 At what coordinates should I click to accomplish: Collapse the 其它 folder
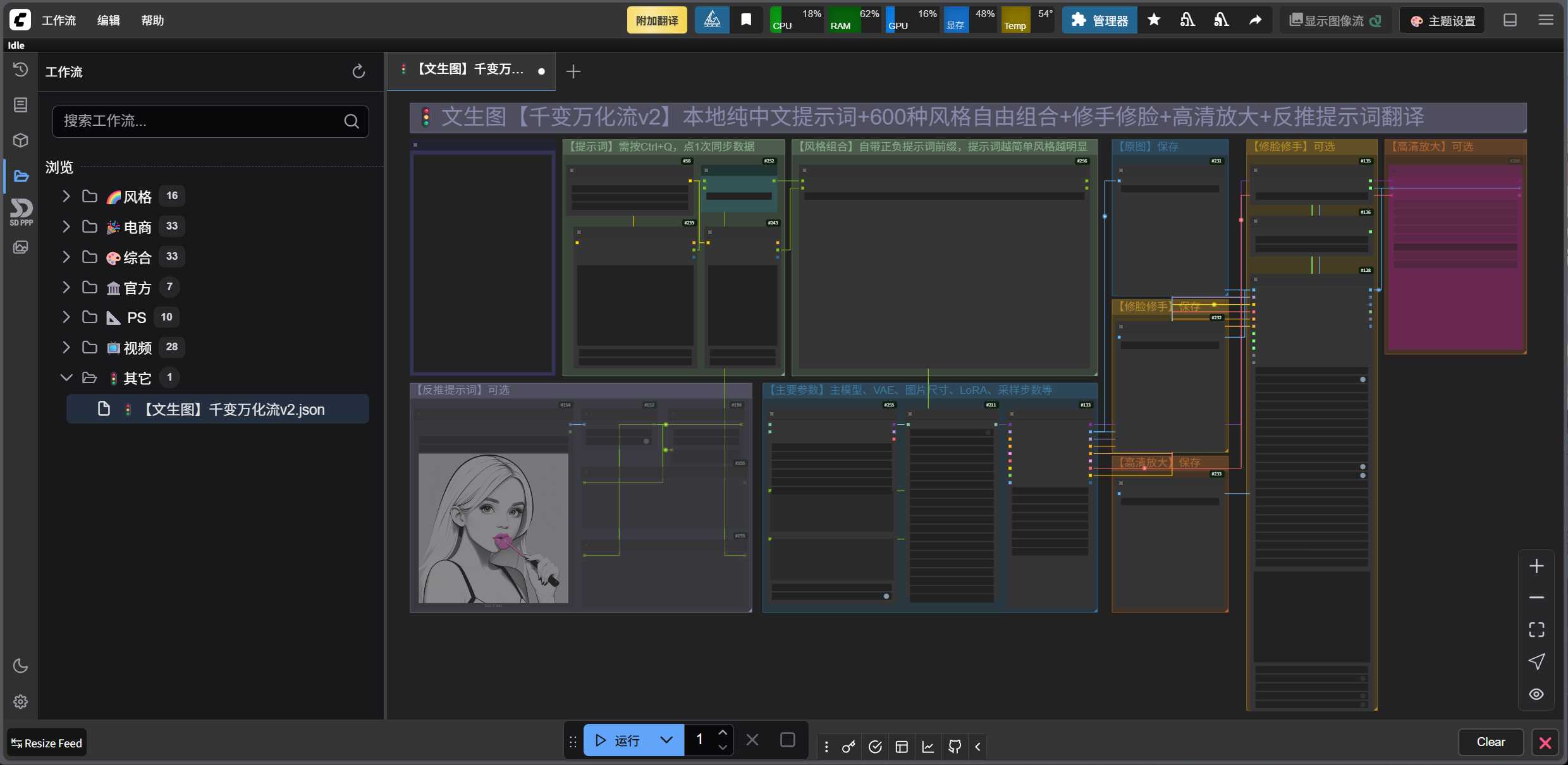pyautogui.click(x=66, y=378)
